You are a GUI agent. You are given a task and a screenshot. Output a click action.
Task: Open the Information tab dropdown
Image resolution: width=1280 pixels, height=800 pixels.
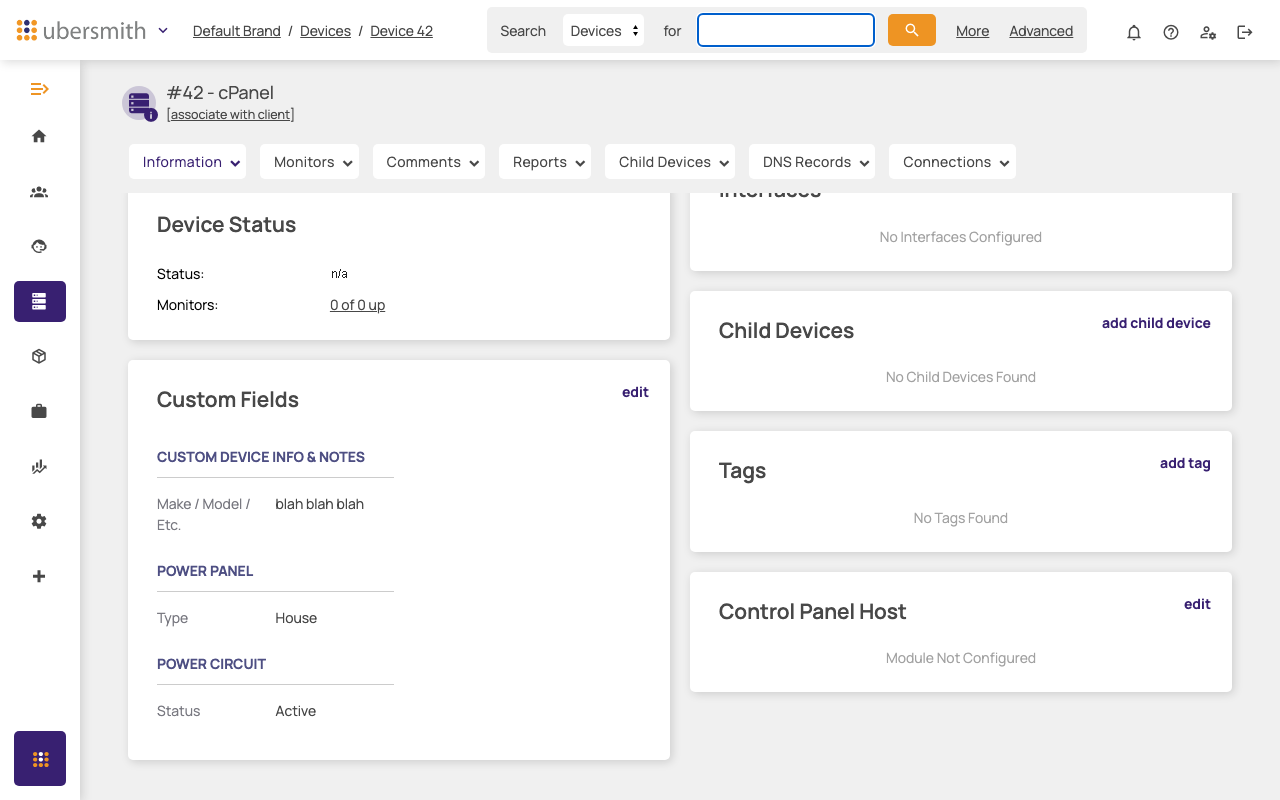tap(188, 162)
